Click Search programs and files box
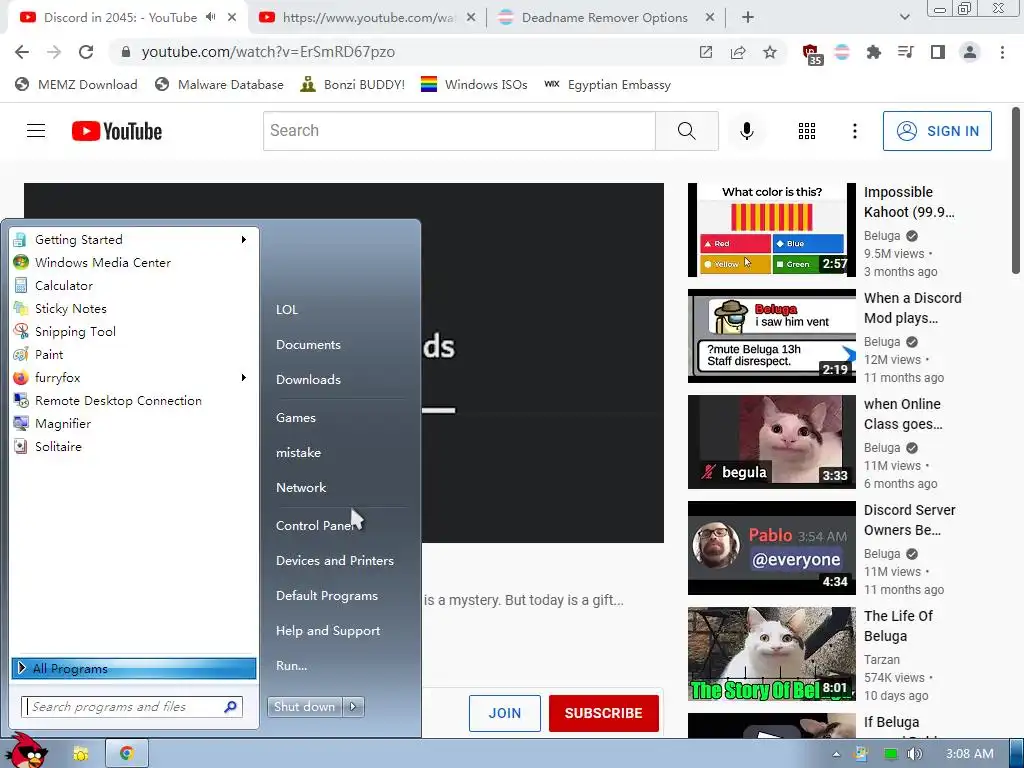Image resolution: width=1024 pixels, height=768 pixels. [x=132, y=707]
